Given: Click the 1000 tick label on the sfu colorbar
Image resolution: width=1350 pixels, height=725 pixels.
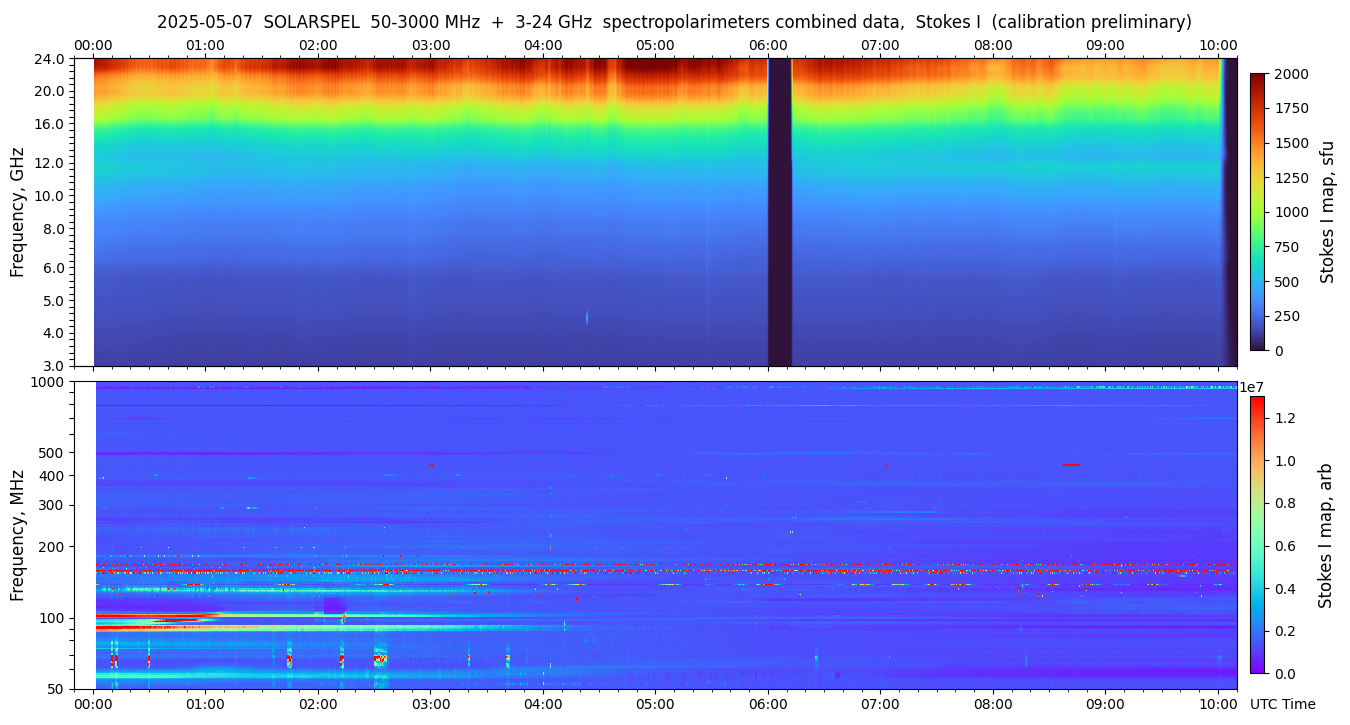Looking at the screenshot, I should pyautogui.click(x=1292, y=212).
